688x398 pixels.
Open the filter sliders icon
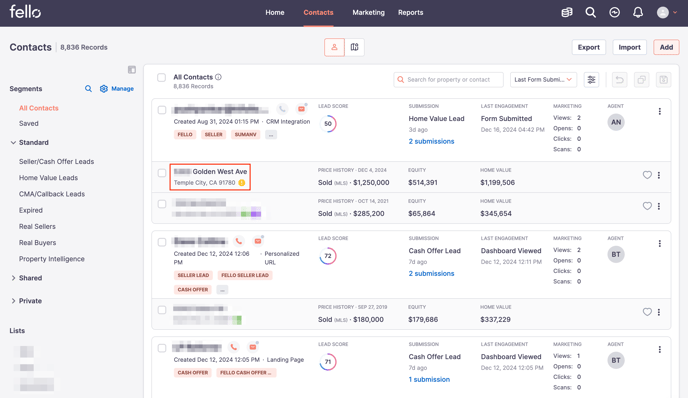[591, 79]
